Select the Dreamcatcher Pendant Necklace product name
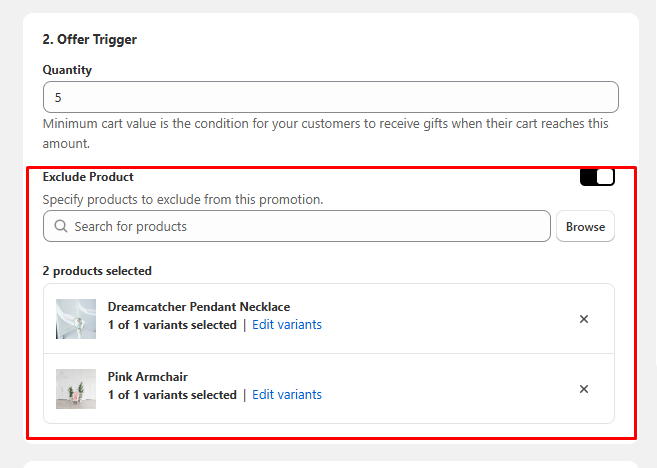 tap(199, 307)
